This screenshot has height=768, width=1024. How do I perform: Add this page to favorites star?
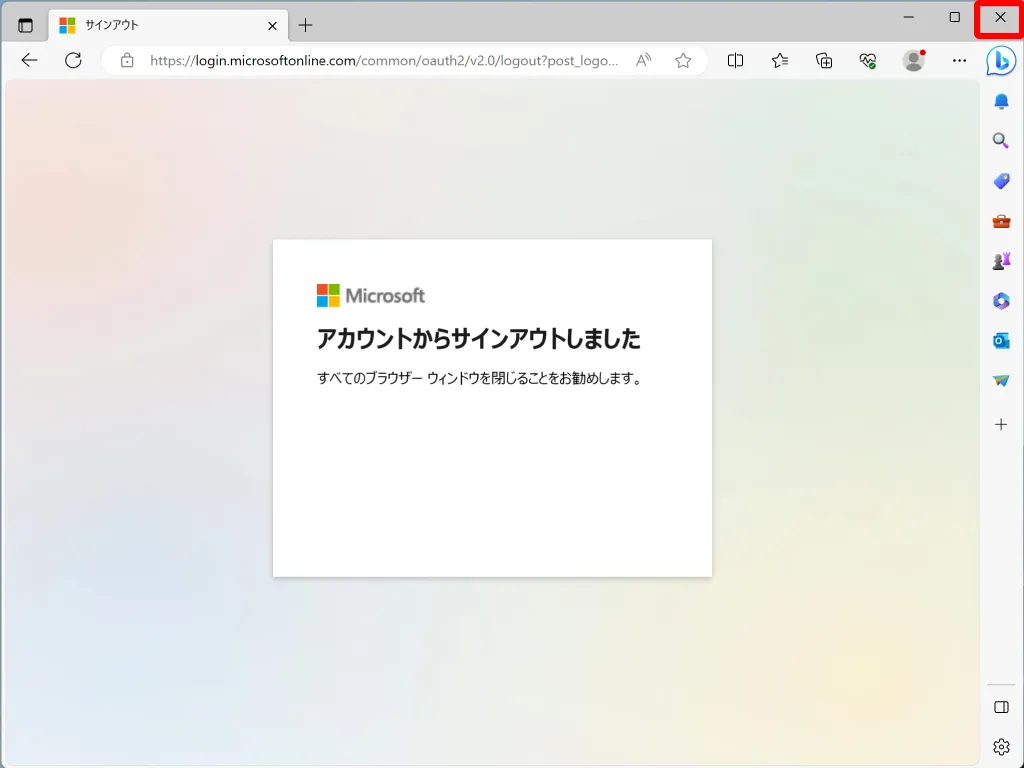[x=683, y=61]
